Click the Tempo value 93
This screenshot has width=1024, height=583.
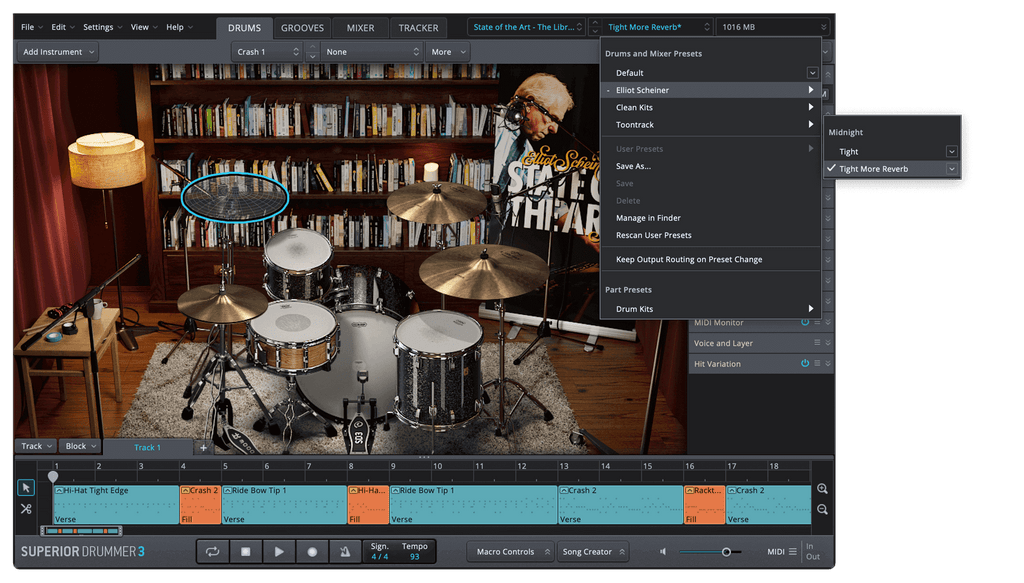[415, 557]
